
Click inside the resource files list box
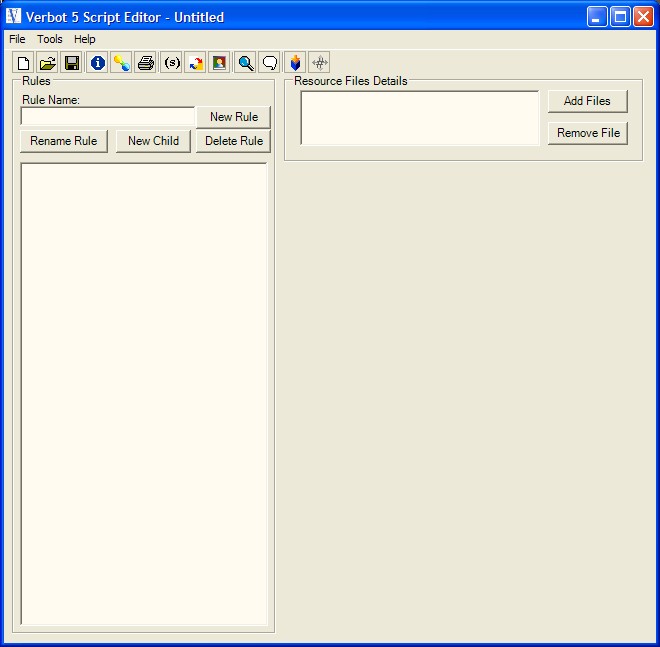coord(420,118)
